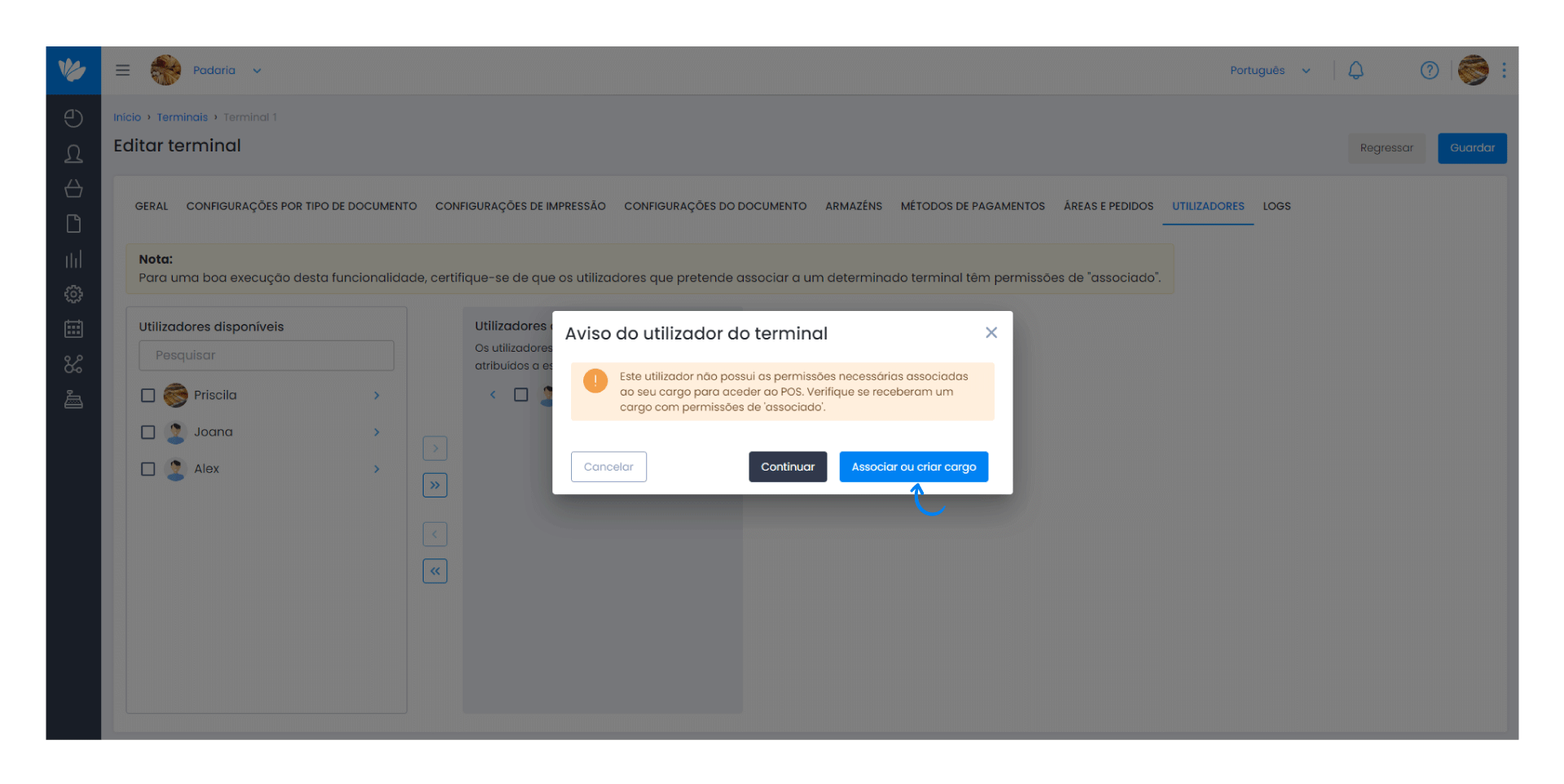Tick the checkbox for Joana
Image resolution: width=1564 pixels, height=784 pixels.
(147, 431)
